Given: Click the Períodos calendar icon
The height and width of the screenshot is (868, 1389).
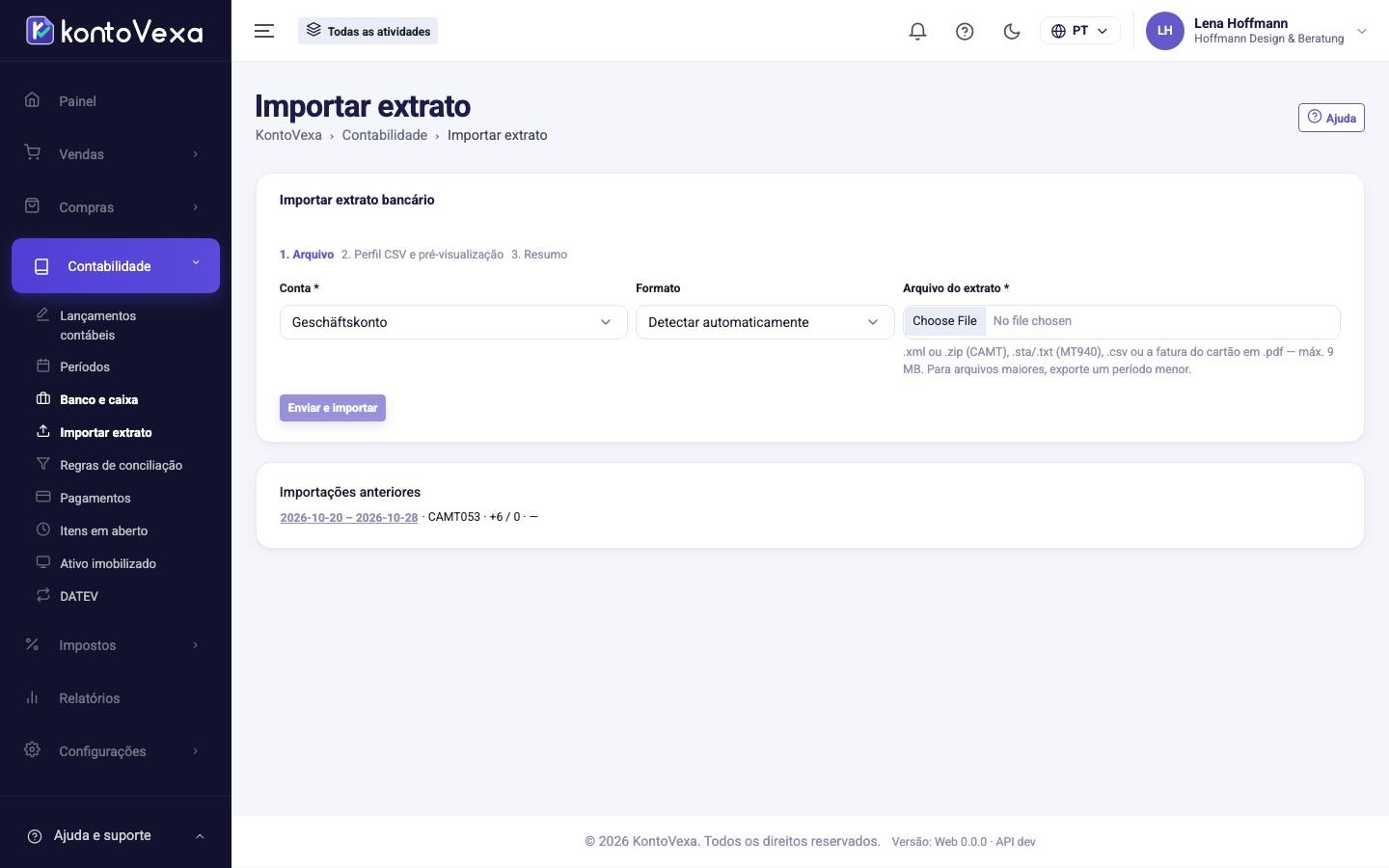Looking at the screenshot, I should (42, 366).
